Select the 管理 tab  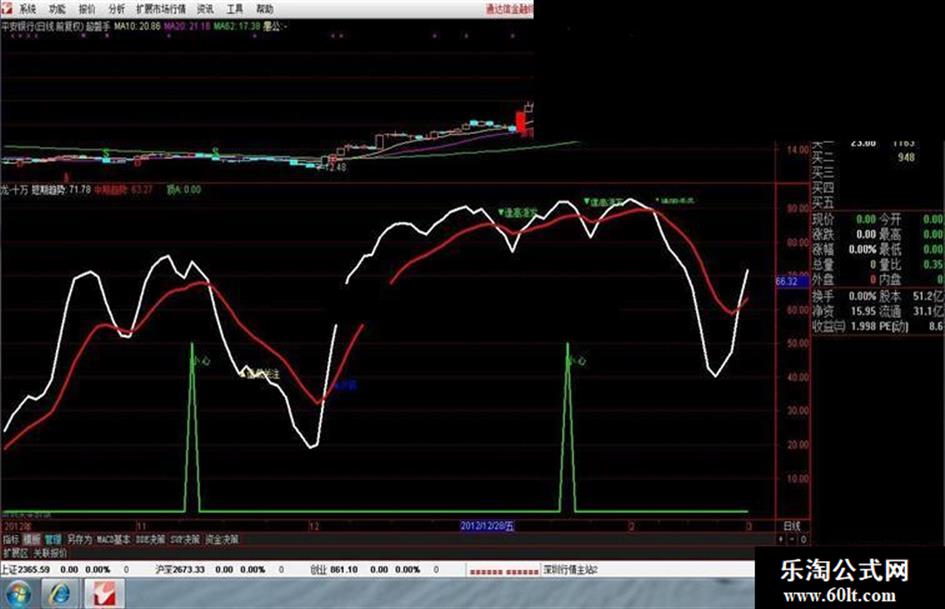[53, 540]
